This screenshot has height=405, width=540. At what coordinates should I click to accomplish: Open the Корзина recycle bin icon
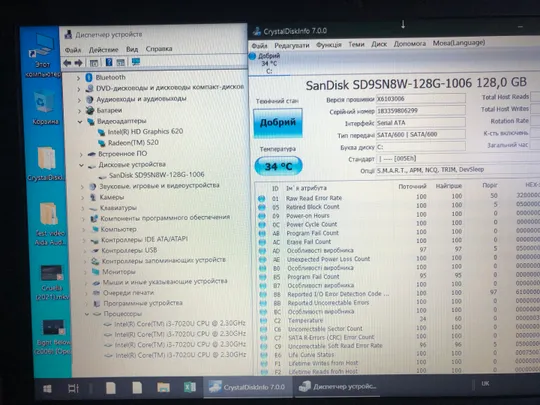point(45,107)
